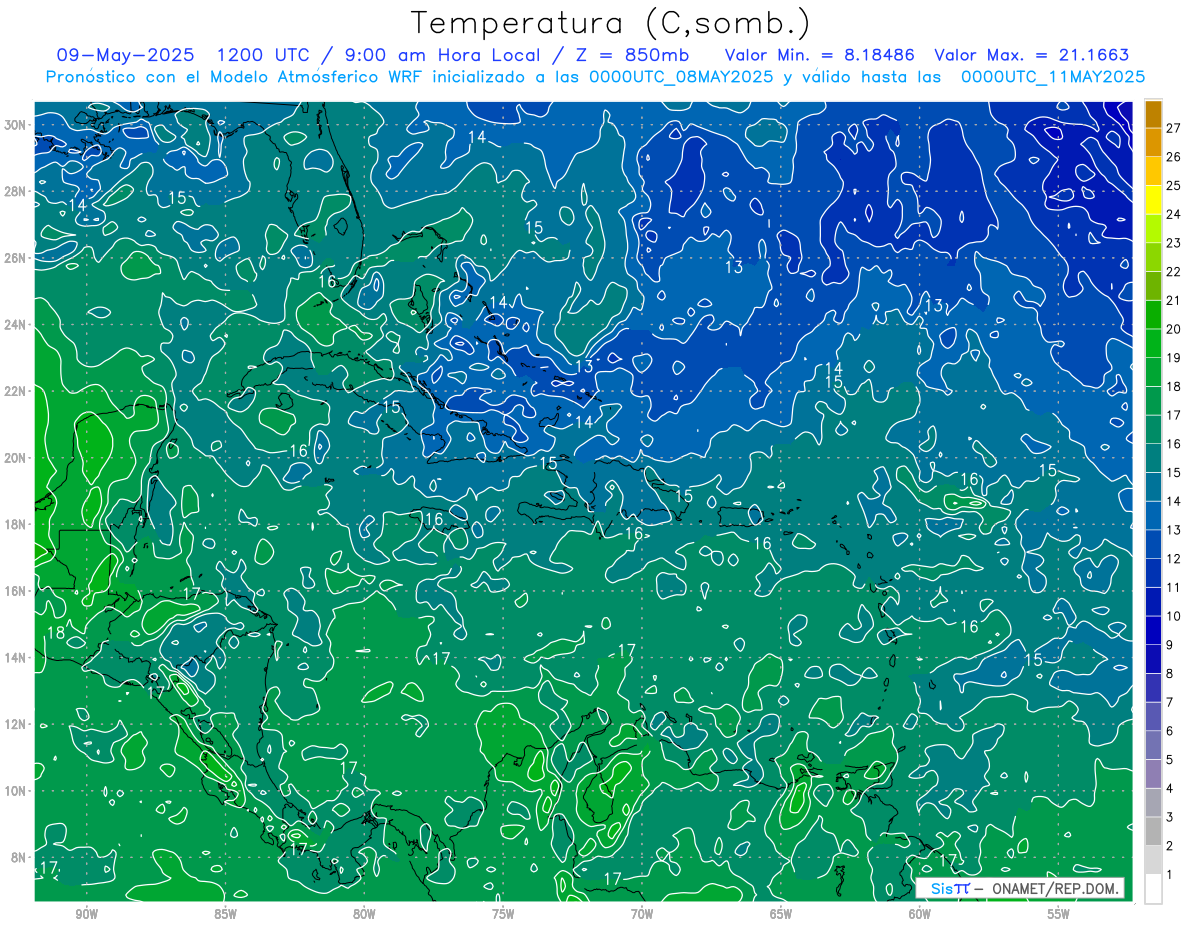1200x927 pixels.
Task: Click the 12N latitude axis label
Action: [x=15, y=724]
